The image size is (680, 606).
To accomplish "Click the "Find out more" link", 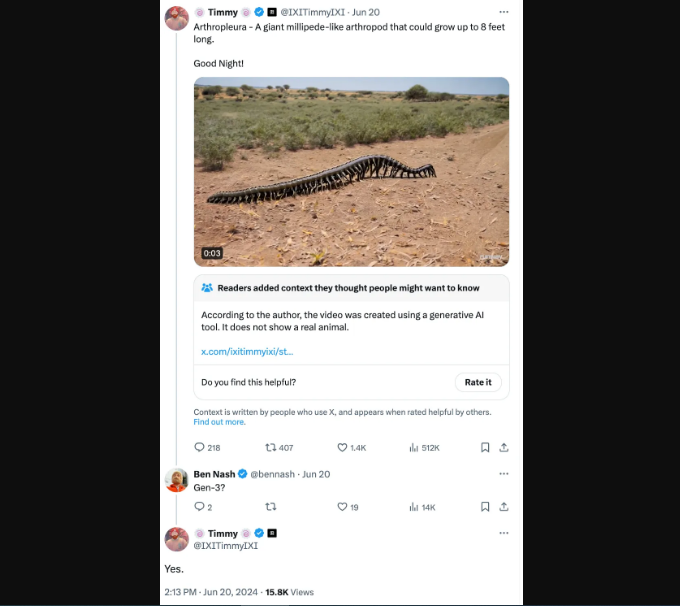I will (219, 422).
